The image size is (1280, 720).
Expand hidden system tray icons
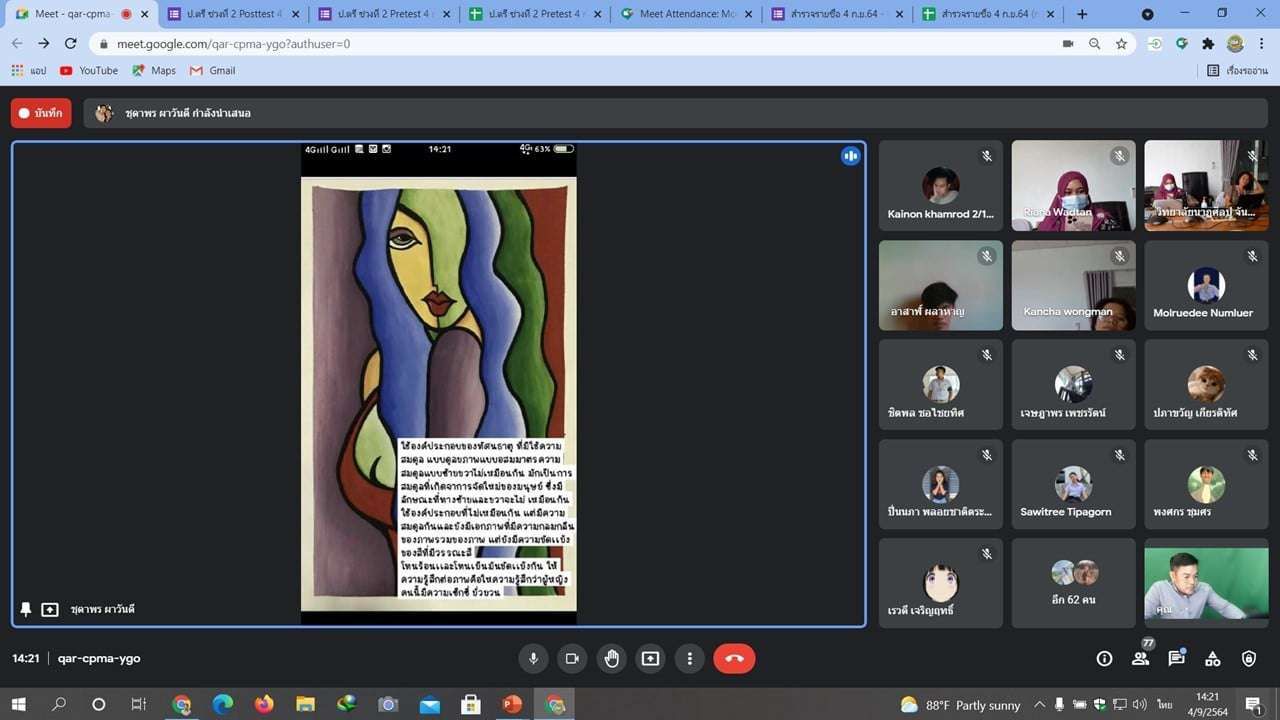pyautogui.click(x=1039, y=704)
